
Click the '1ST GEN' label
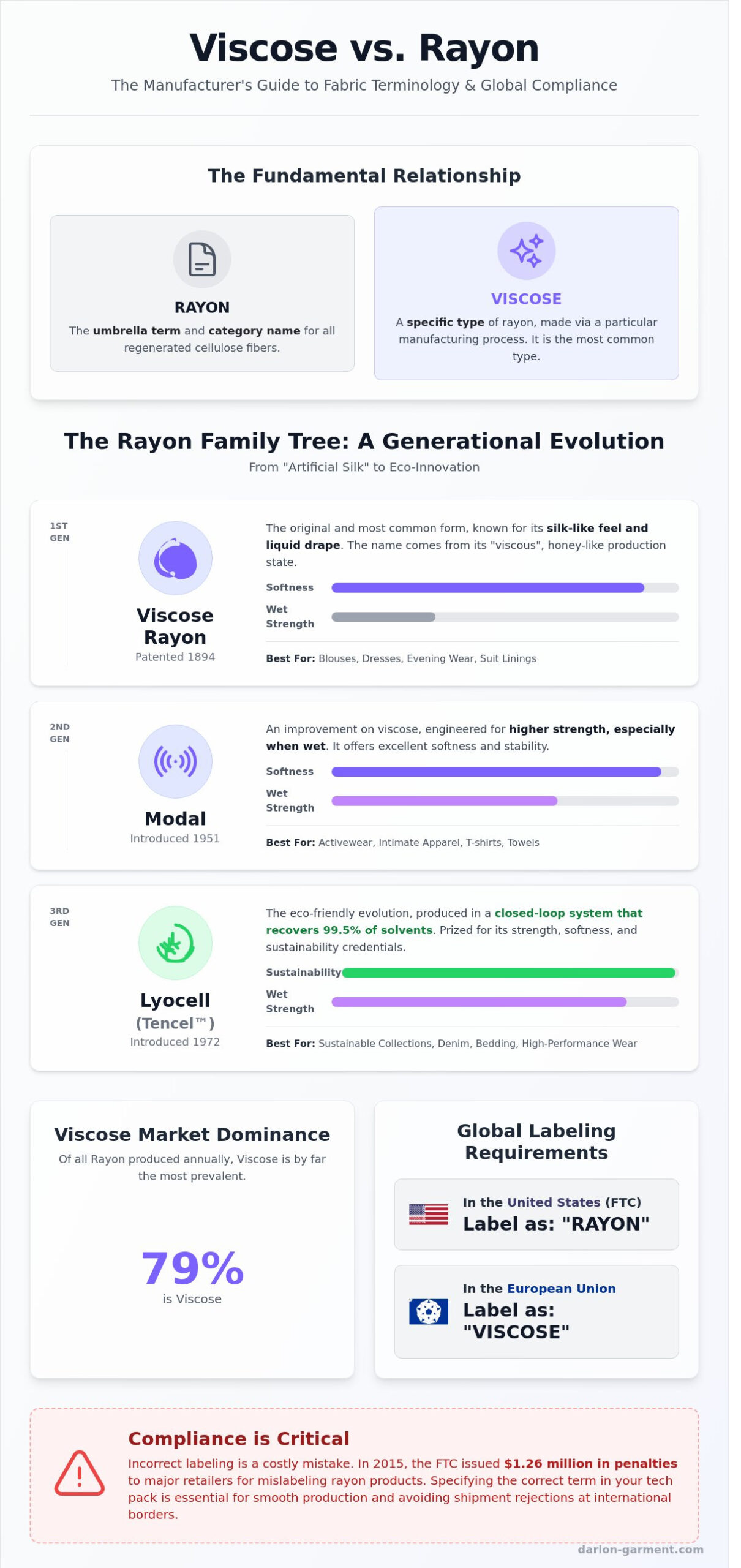(x=59, y=532)
